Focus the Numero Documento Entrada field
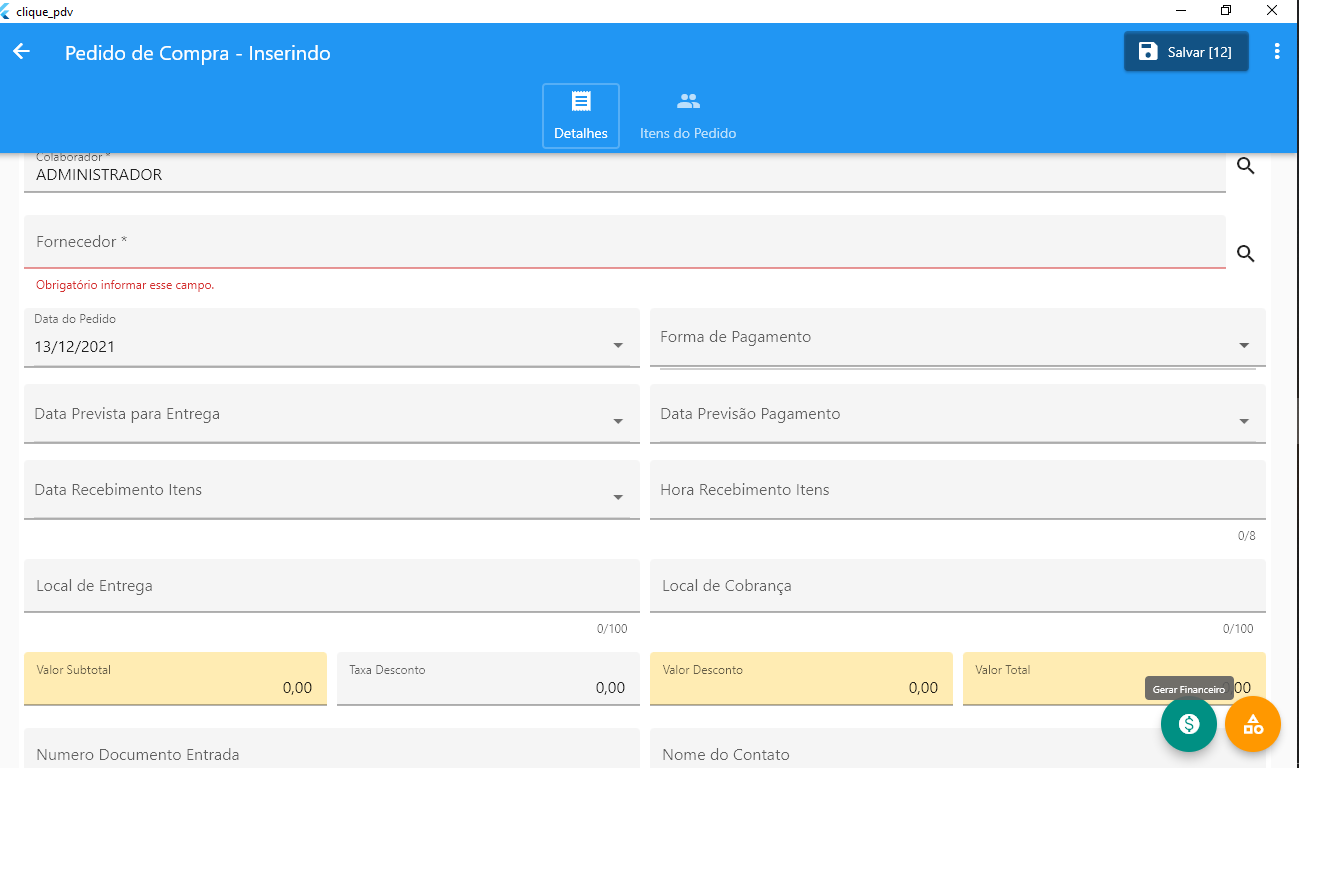This screenshot has width=1320, height=878. tap(332, 749)
